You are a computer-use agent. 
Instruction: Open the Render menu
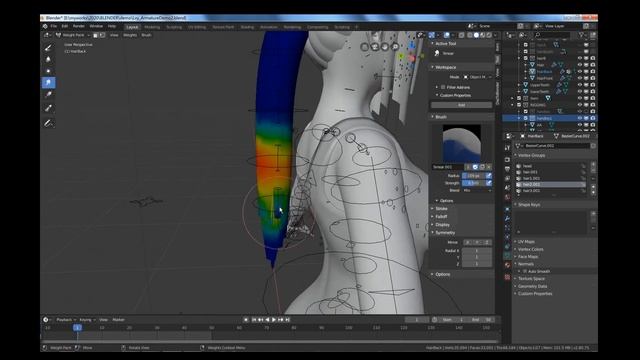tap(78, 26)
